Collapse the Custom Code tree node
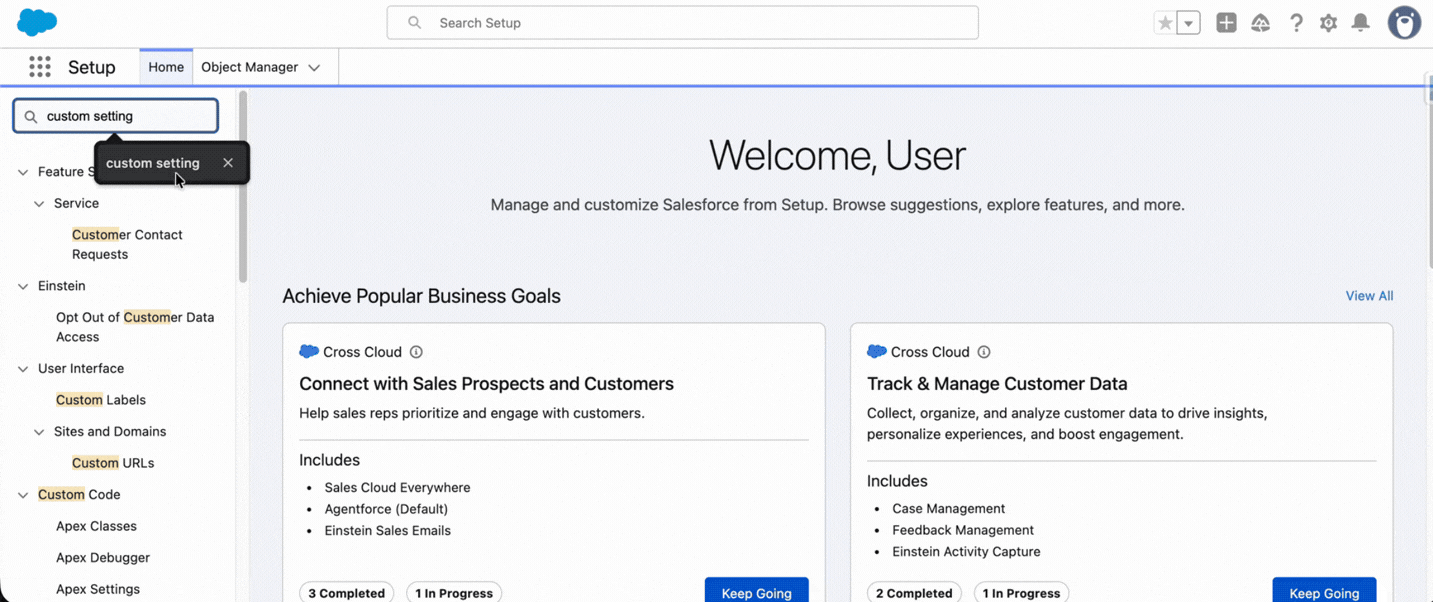This screenshot has height=602, width=1433. (23, 495)
